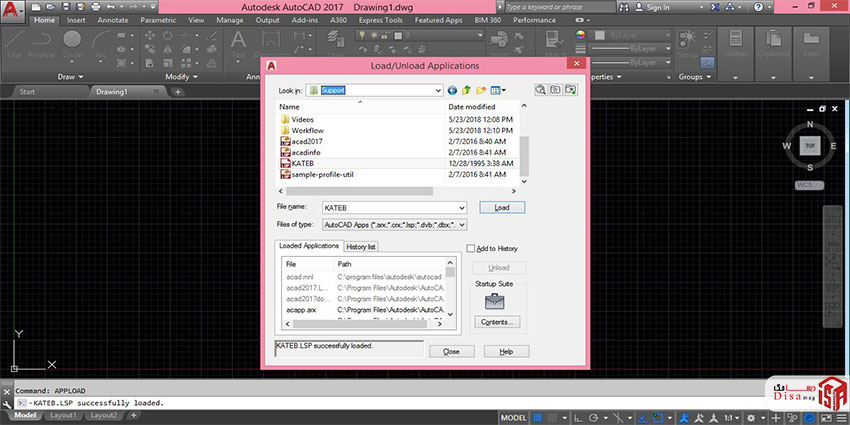The image size is (850, 425).
Task: Click the Back navigation arrow icon
Action: tap(453, 90)
